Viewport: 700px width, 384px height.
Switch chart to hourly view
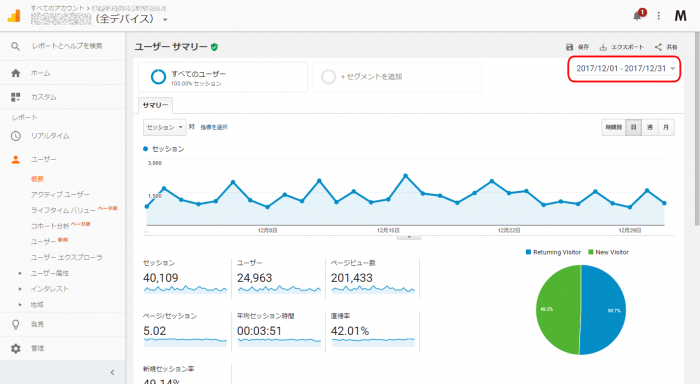tap(614, 127)
